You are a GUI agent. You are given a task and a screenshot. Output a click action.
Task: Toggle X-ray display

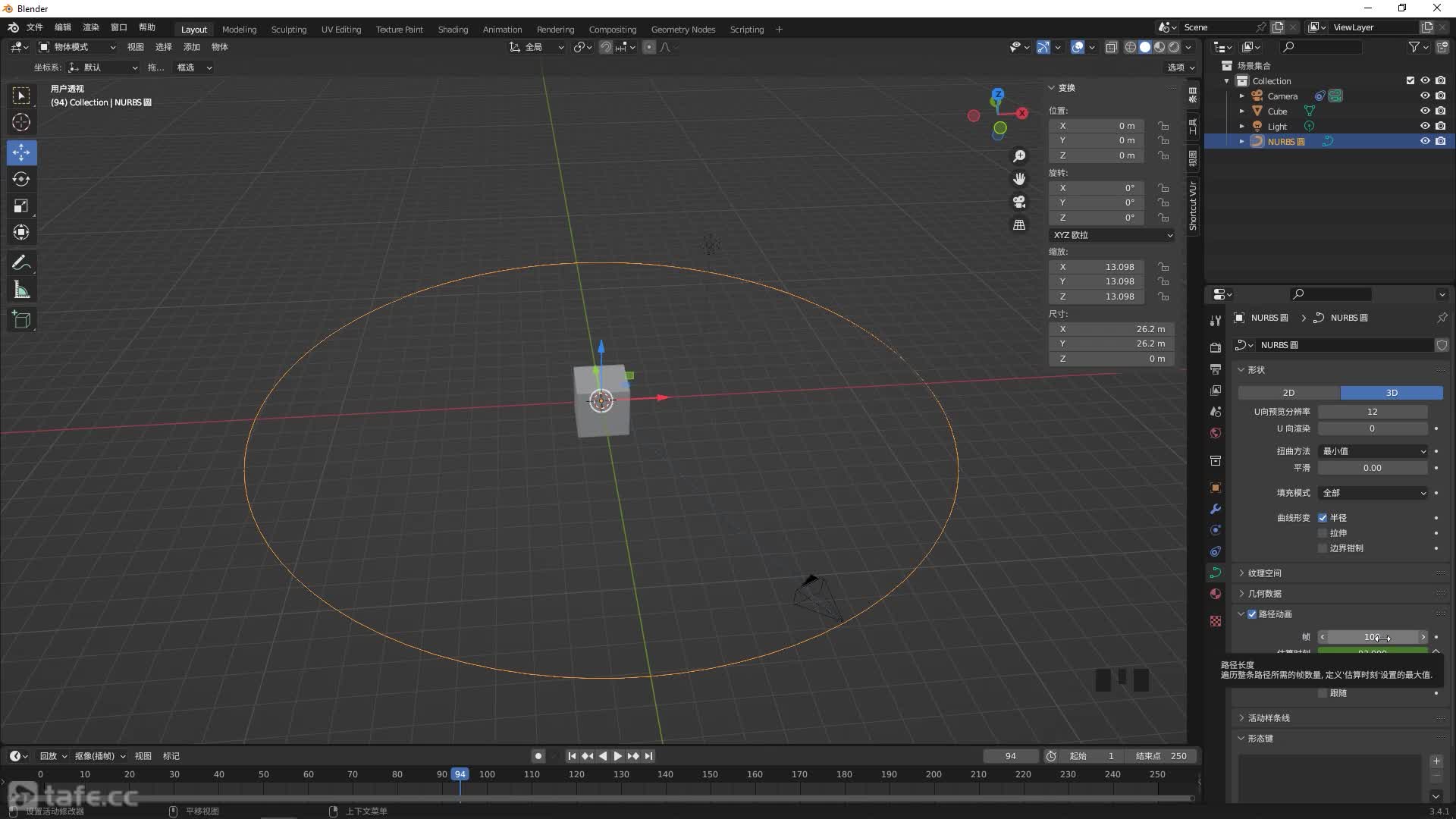tap(1111, 47)
